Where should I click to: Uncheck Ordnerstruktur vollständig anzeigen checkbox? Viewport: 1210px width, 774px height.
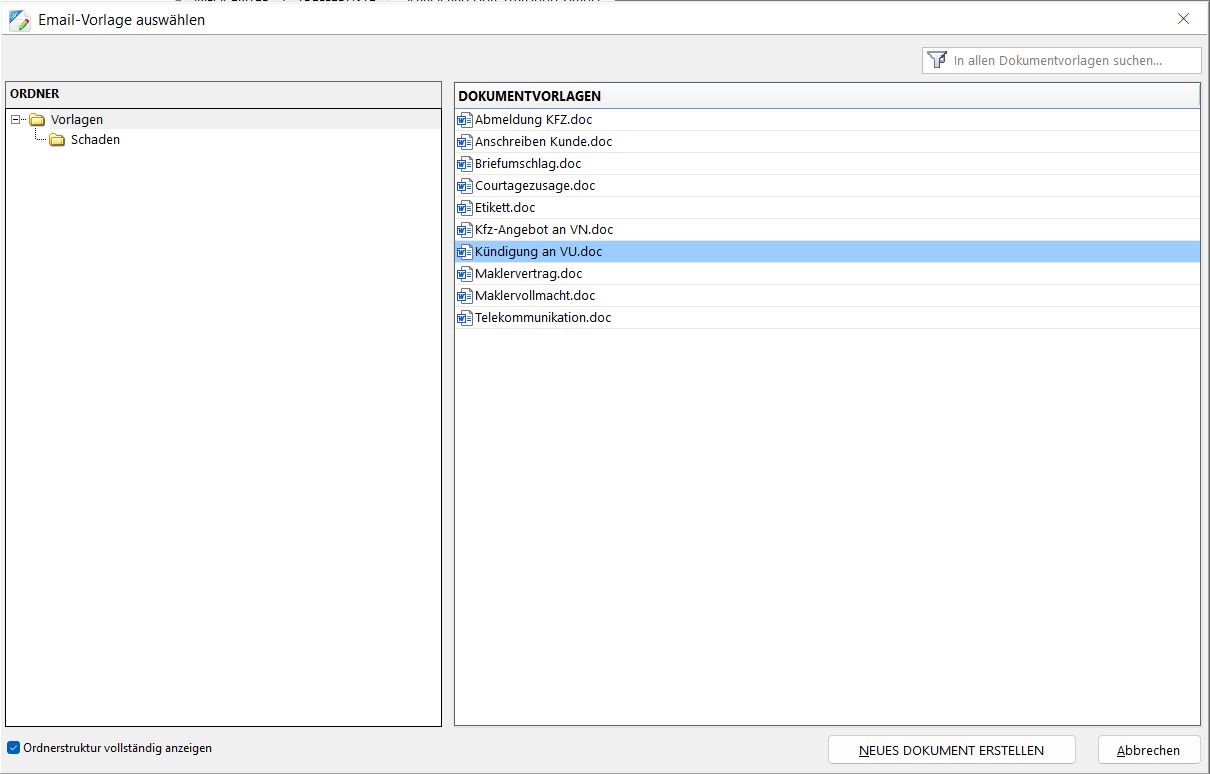(x=14, y=748)
